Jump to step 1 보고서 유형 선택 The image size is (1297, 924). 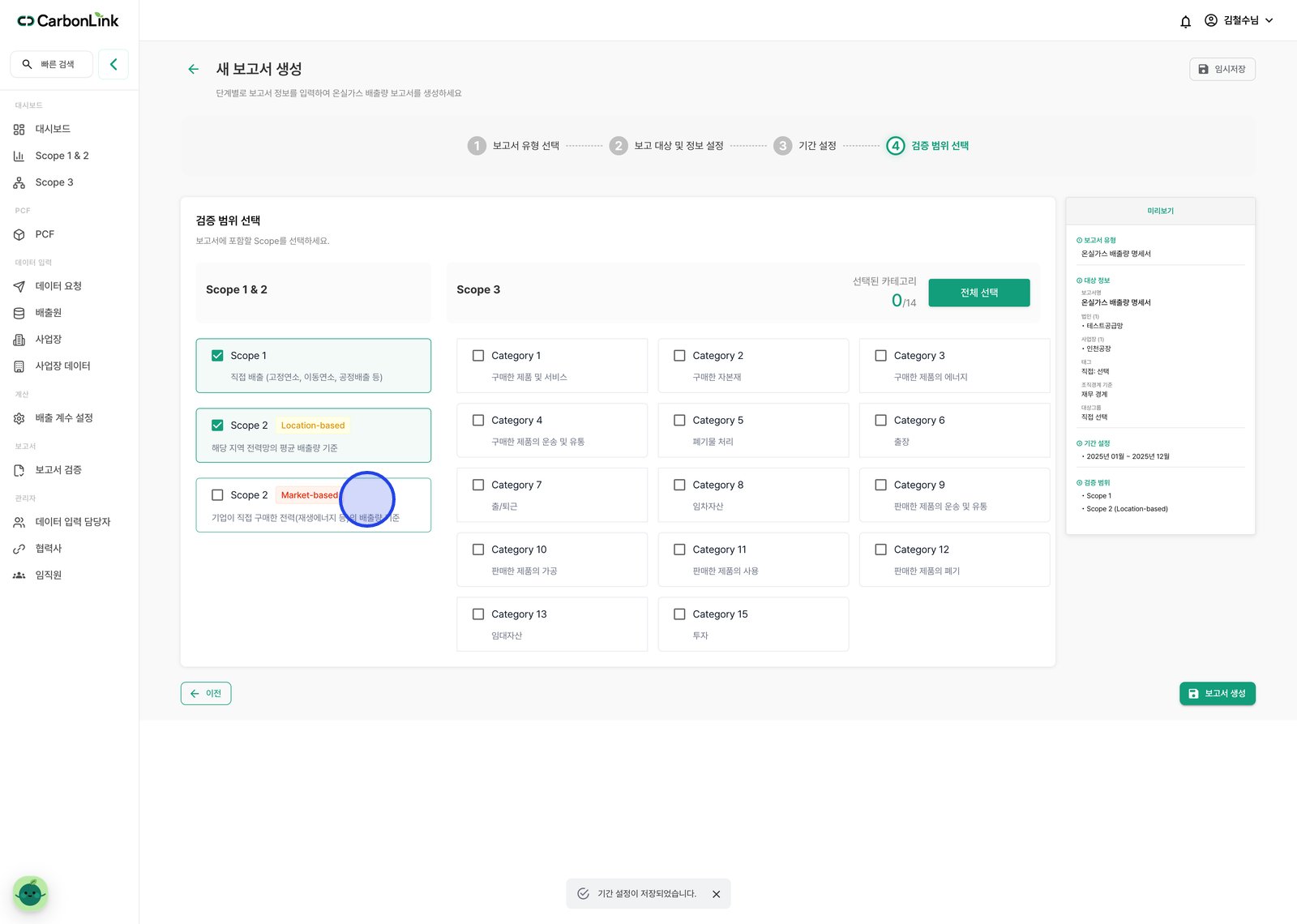[513, 146]
